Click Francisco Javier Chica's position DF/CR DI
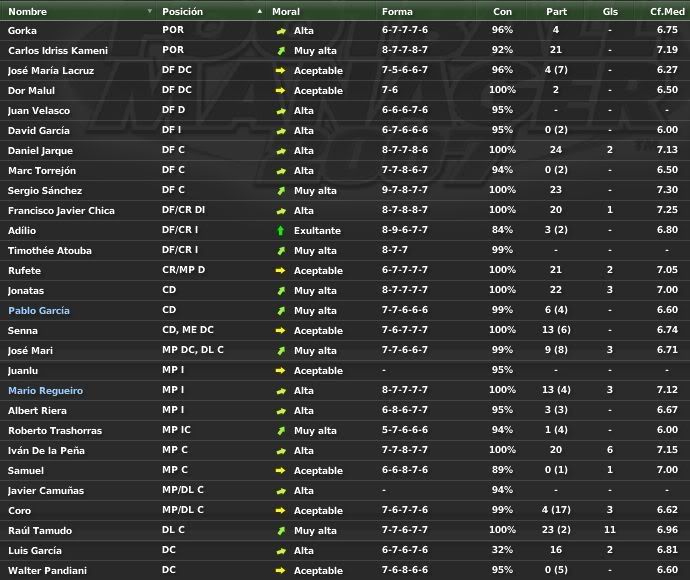Image resolution: width=690 pixels, height=580 pixels. tap(184, 210)
